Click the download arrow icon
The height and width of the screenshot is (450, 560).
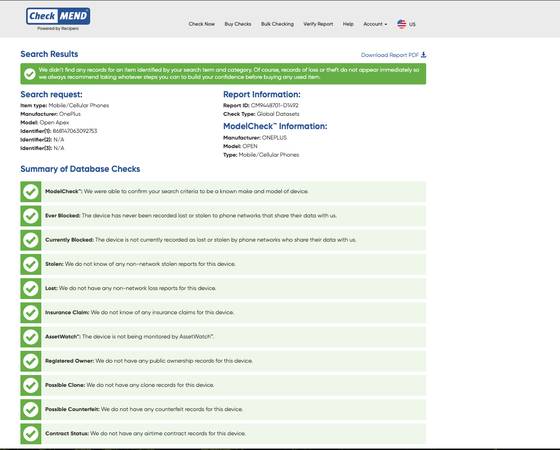(423, 55)
